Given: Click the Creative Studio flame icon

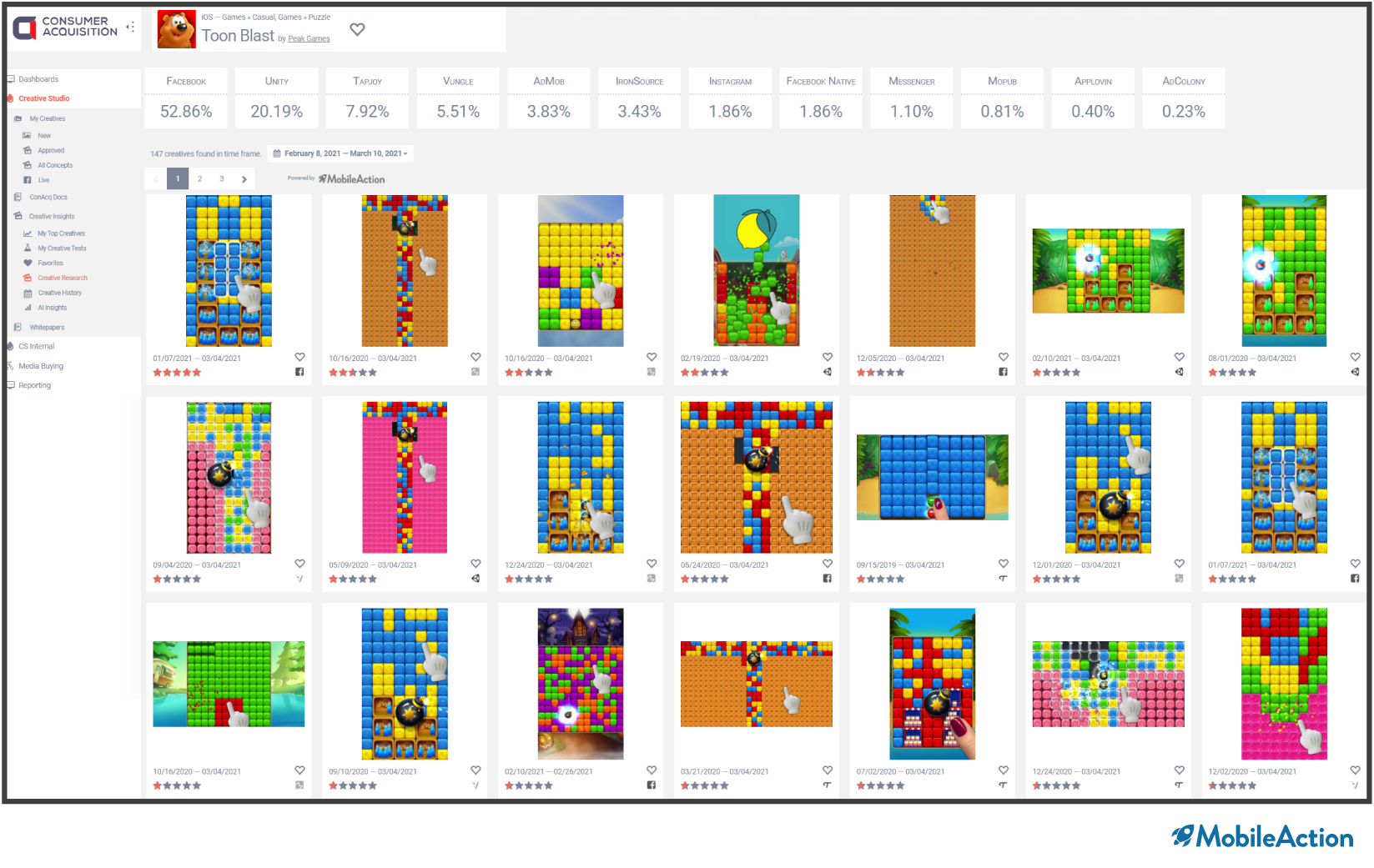Looking at the screenshot, I should coord(10,98).
